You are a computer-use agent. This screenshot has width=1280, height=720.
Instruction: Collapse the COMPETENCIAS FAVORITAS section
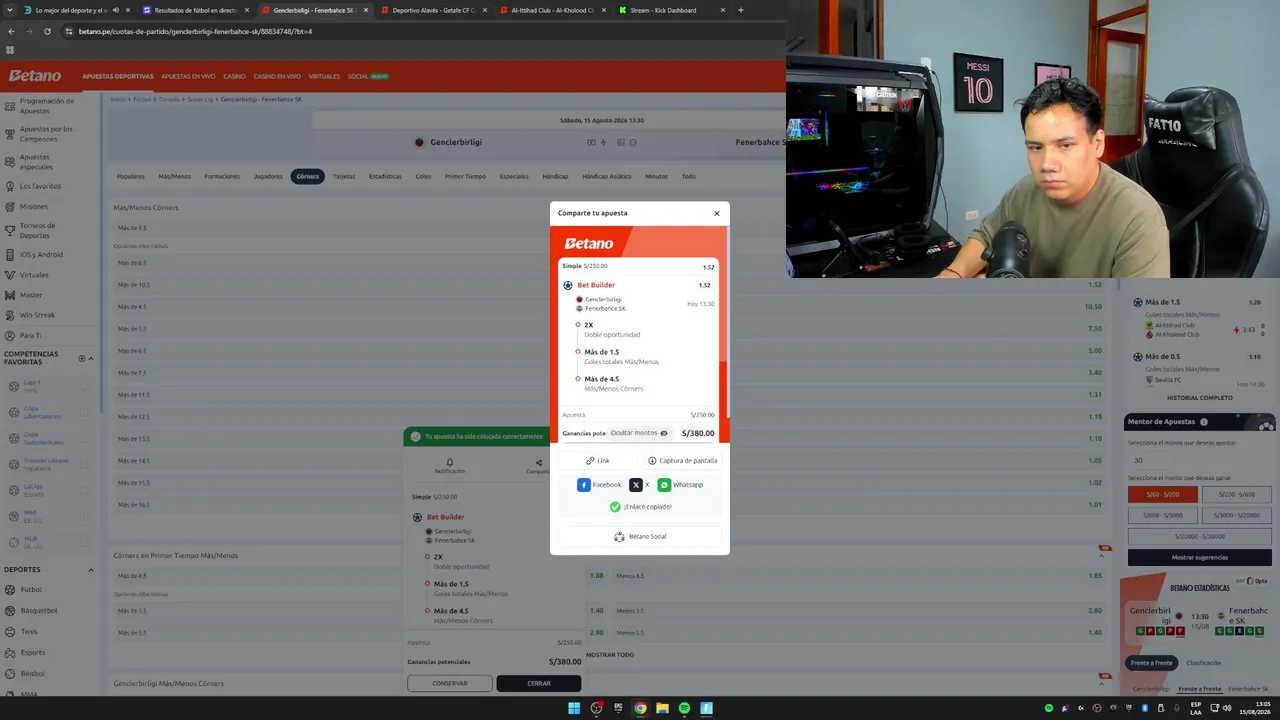[90, 358]
